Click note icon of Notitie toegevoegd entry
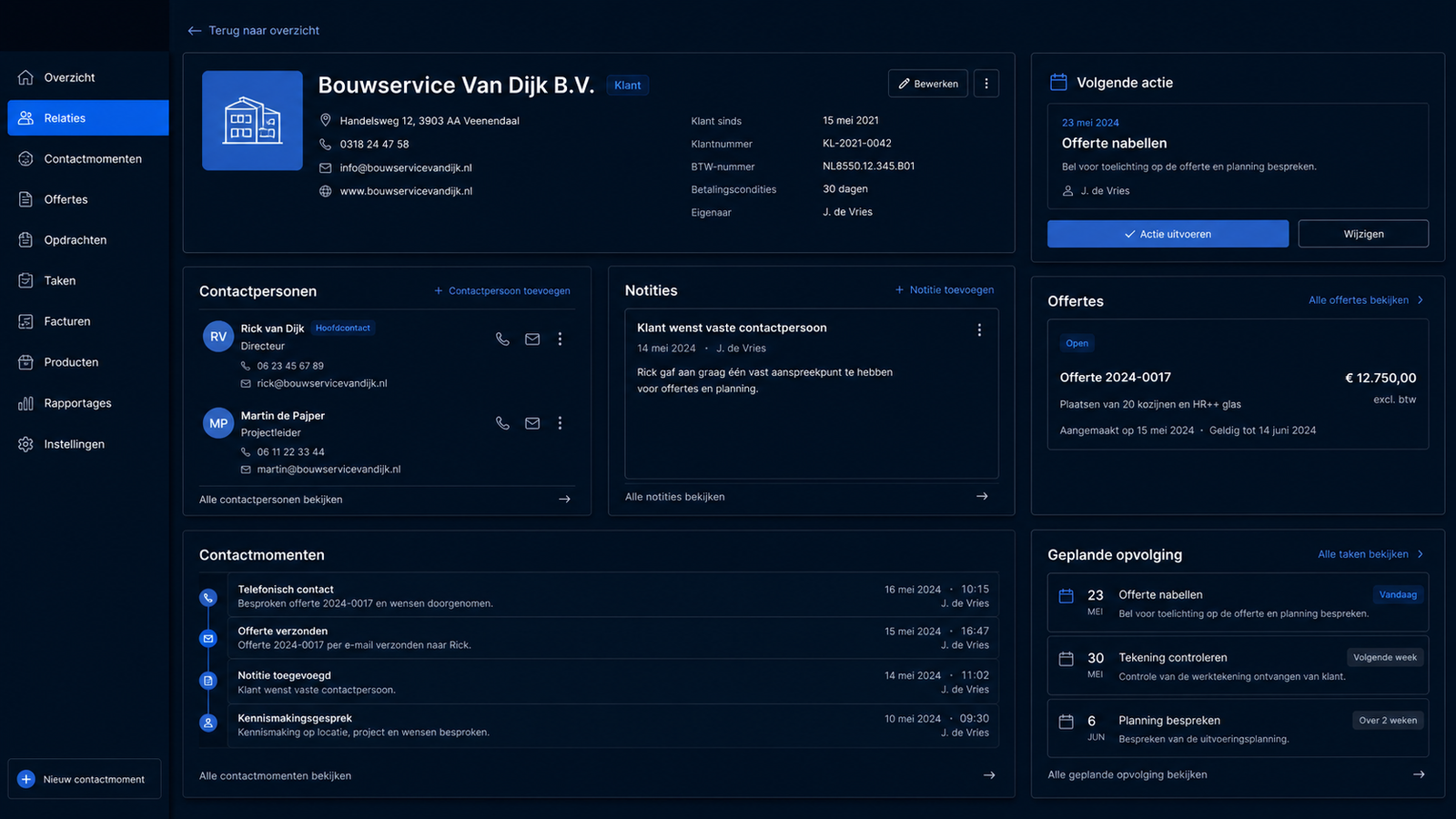This screenshot has height=819, width=1456. [208, 681]
